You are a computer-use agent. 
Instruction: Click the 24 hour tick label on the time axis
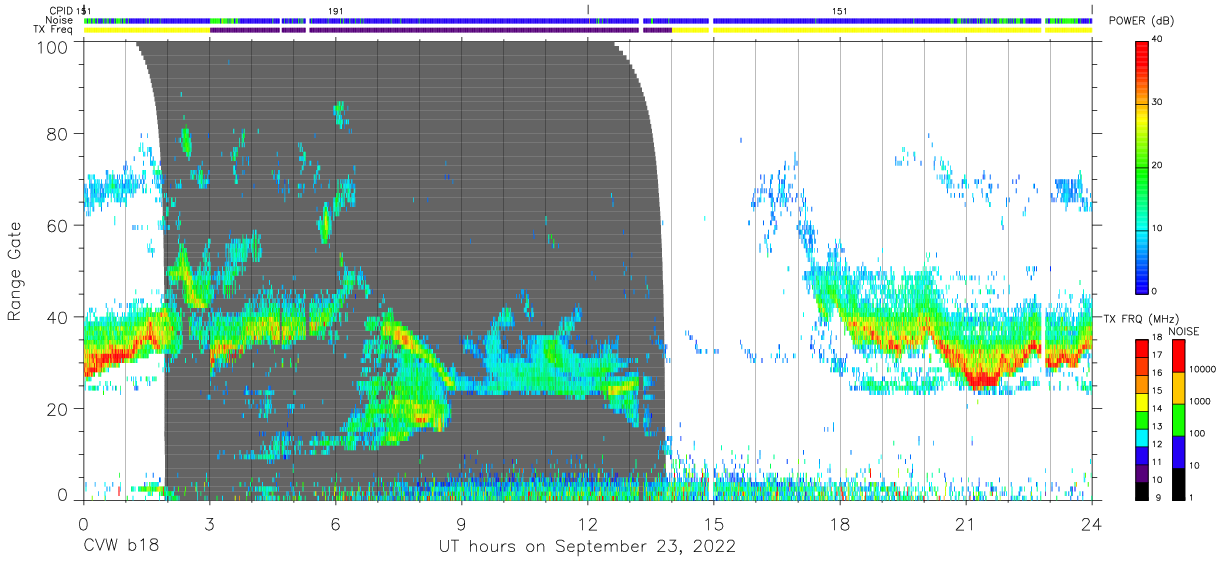click(x=1092, y=523)
